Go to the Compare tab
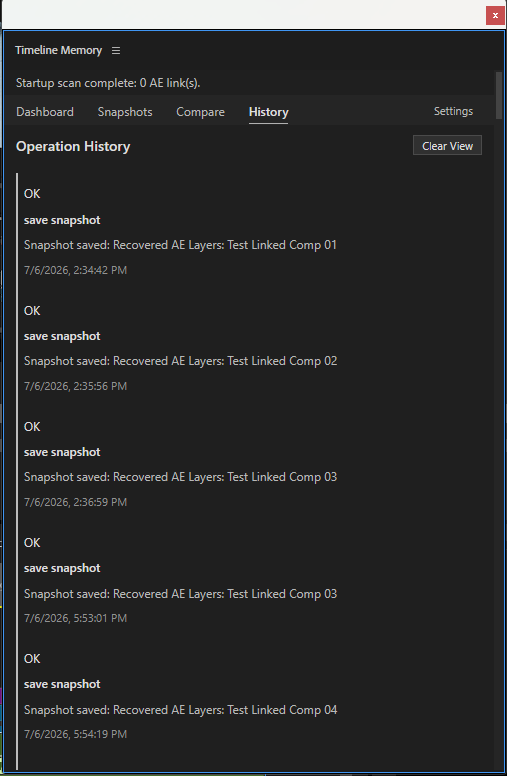Viewport: 507px width, 776px height. coord(201,112)
